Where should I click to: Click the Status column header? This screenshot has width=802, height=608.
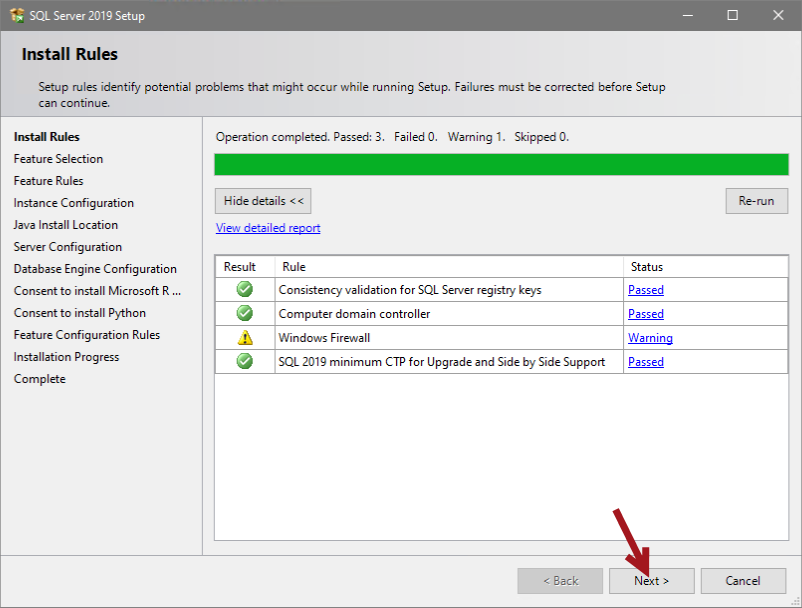pos(705,267)
